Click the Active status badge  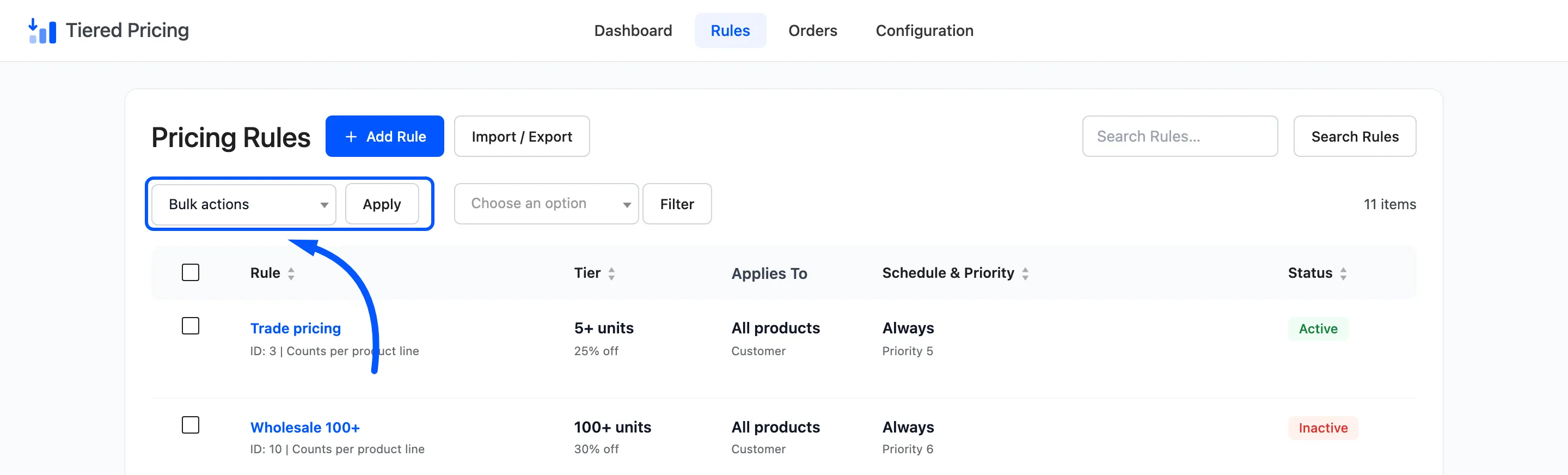coord(1318,329)
